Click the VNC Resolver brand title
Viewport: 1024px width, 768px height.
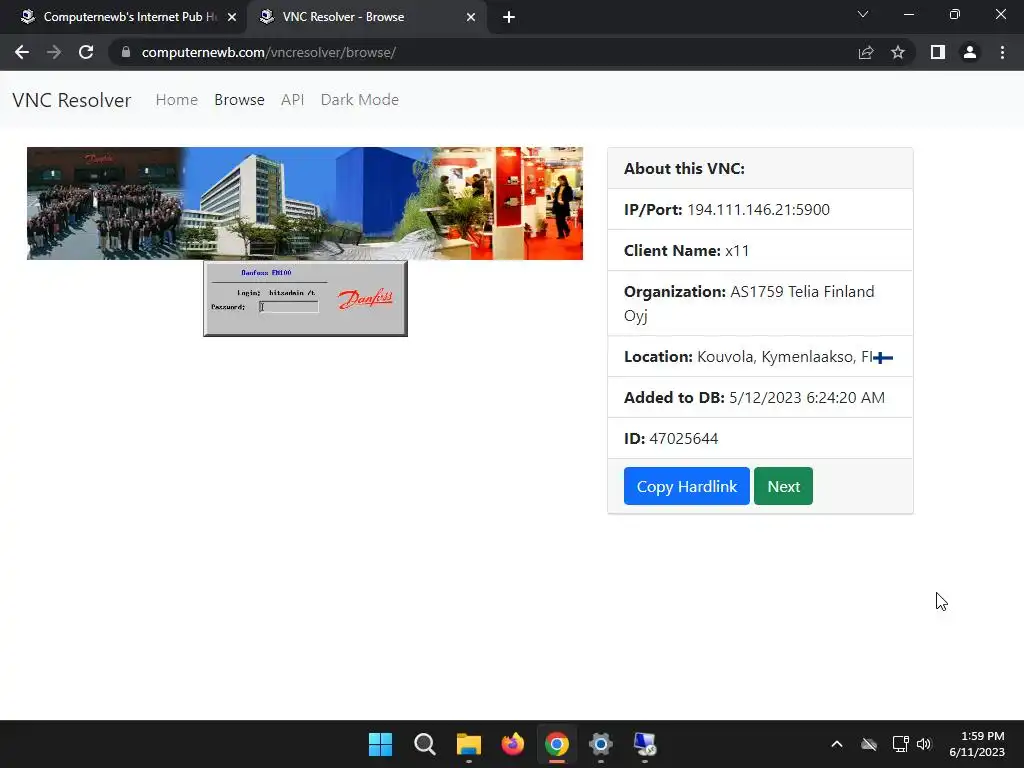pyautogui.click(x=72, y=100)
